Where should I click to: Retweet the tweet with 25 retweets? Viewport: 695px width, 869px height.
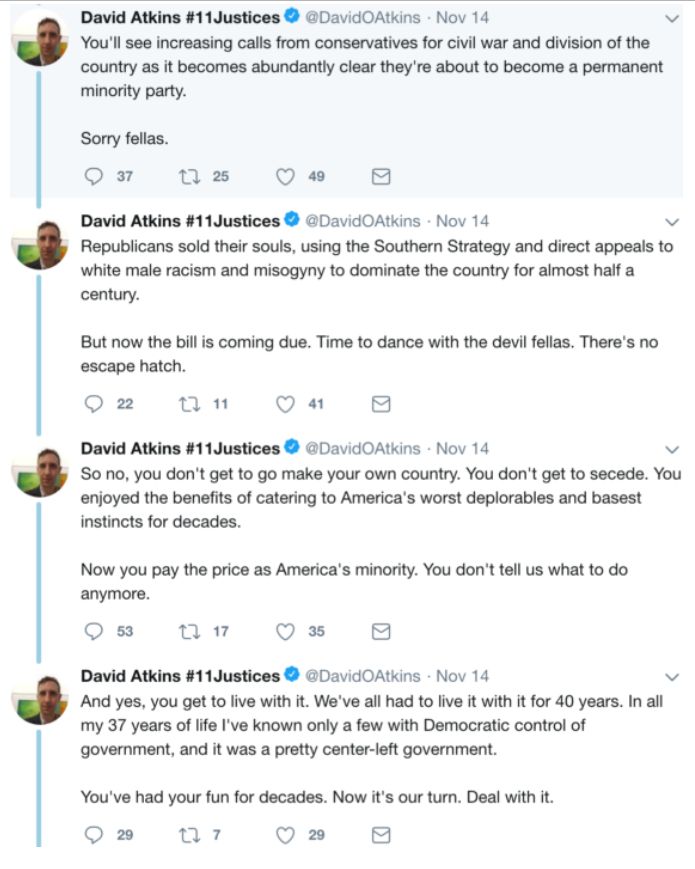188,176
